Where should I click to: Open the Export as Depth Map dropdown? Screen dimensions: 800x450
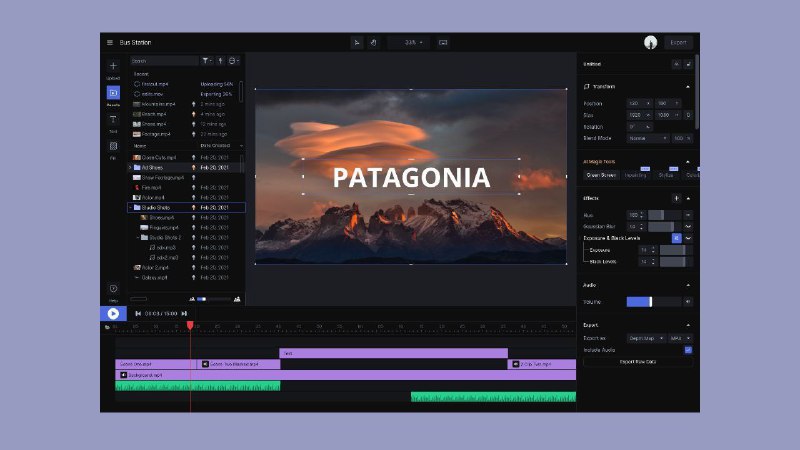646,339
